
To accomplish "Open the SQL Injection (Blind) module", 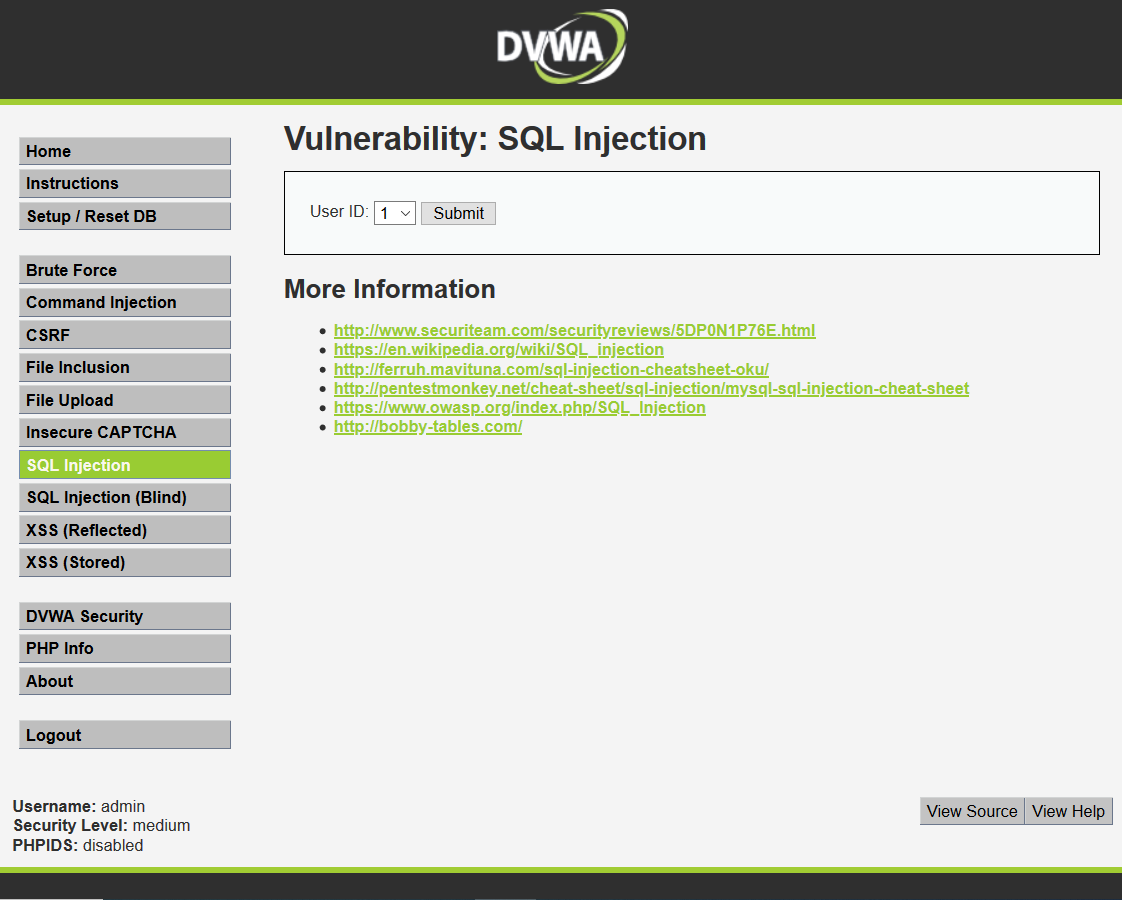I will click(125, 497).
